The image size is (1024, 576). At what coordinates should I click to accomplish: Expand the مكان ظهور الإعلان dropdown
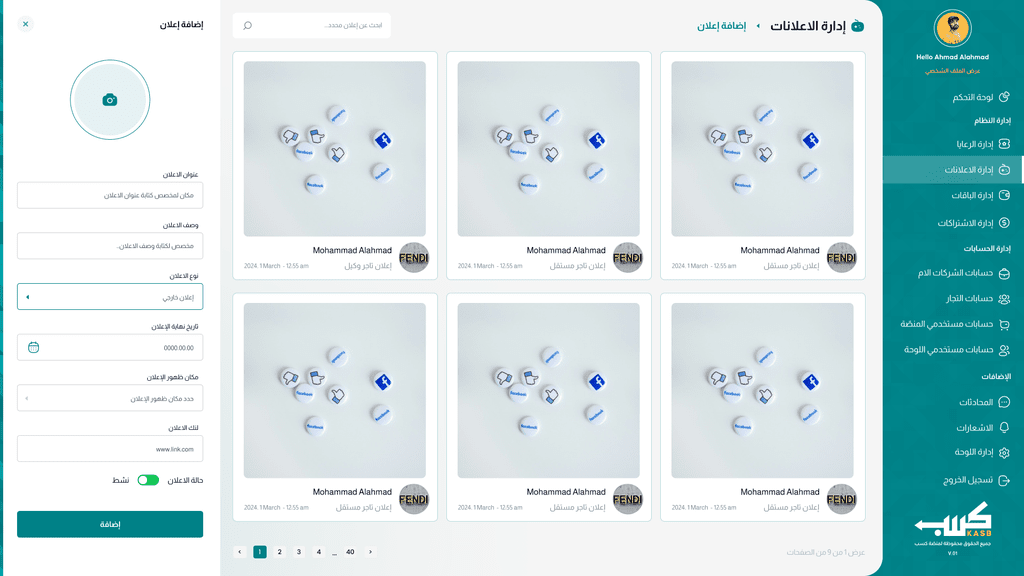(x=110, y=398)
